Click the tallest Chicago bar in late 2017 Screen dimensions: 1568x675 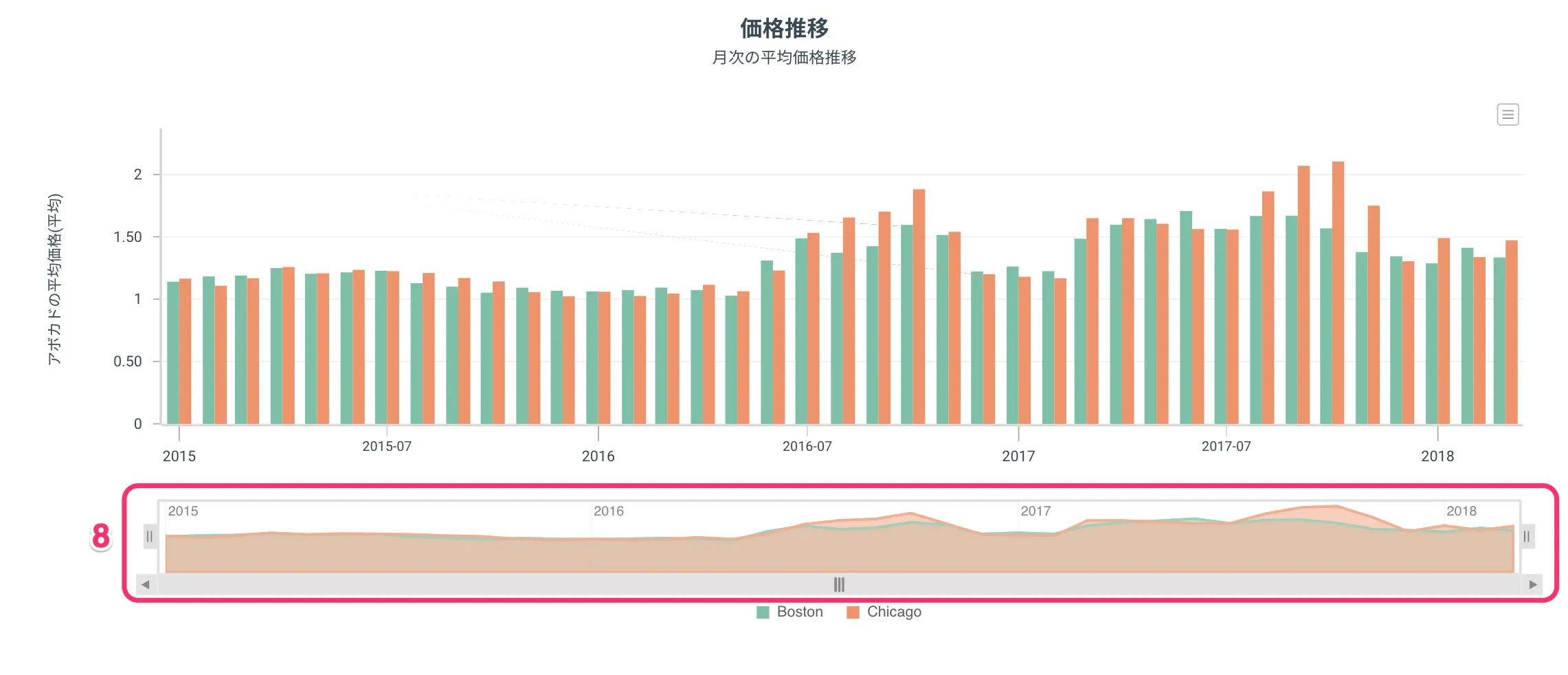[1338, 293]
